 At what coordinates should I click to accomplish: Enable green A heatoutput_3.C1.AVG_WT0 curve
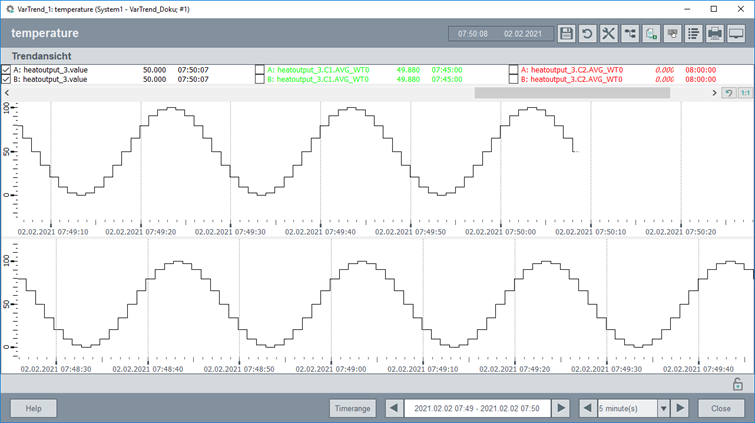(x=260, y=70)
